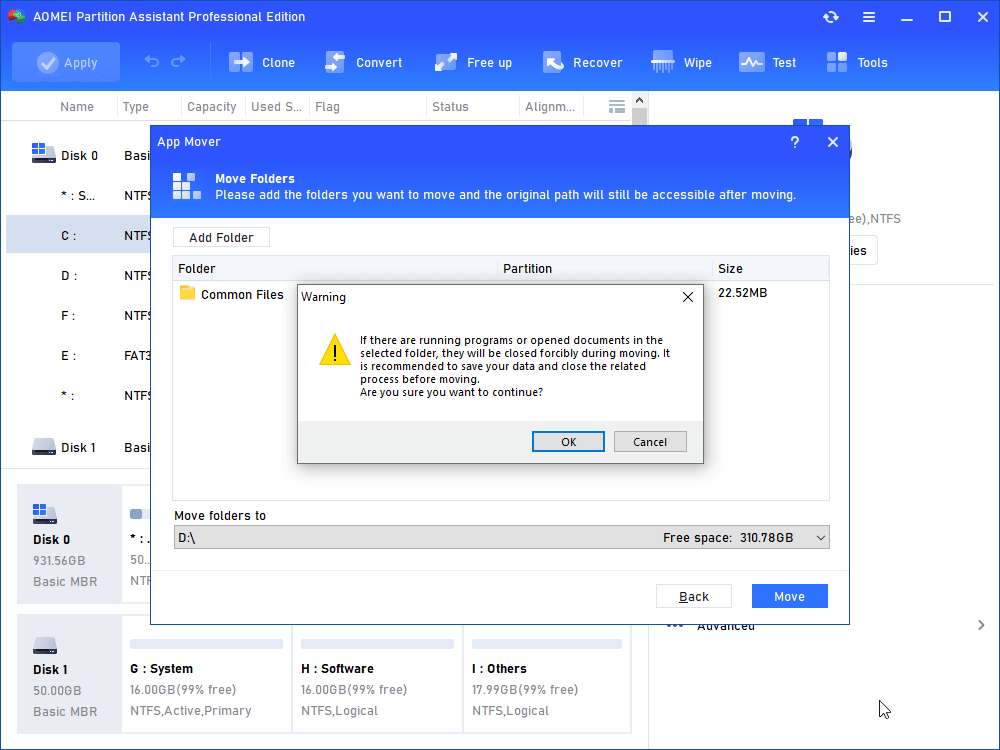
Task: Open the Wipe tool
Action: coord(663,62)
